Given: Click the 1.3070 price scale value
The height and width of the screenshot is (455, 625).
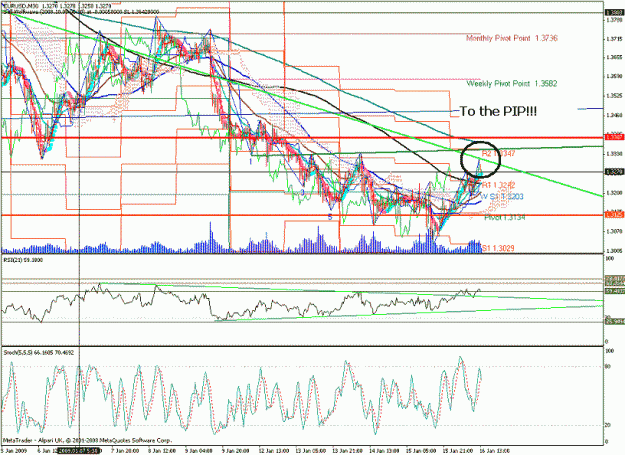Looking at the screenshot, I should coord(614,231).
